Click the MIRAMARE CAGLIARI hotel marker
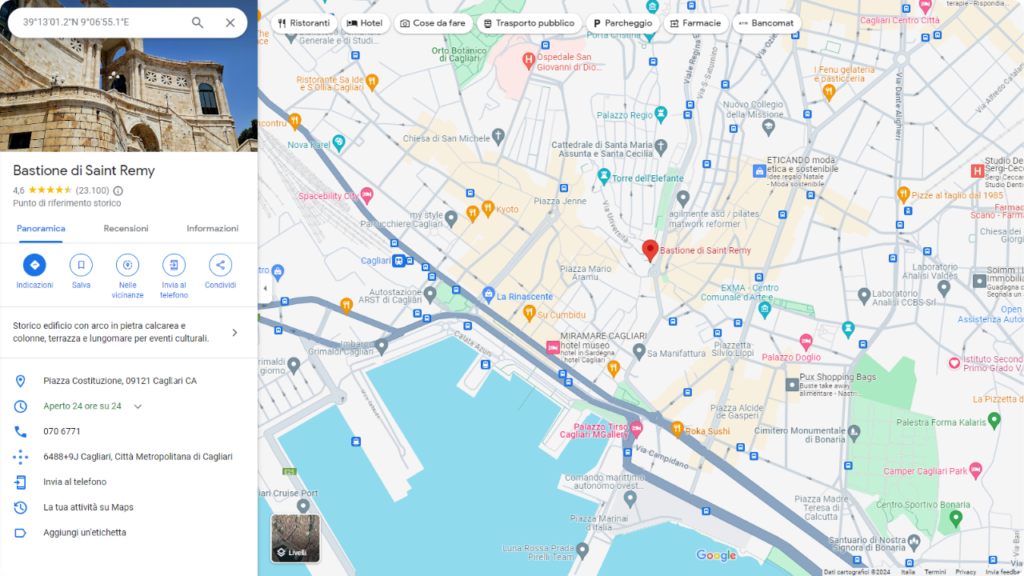The image size is (1024, 576). [x=553, y=347]
